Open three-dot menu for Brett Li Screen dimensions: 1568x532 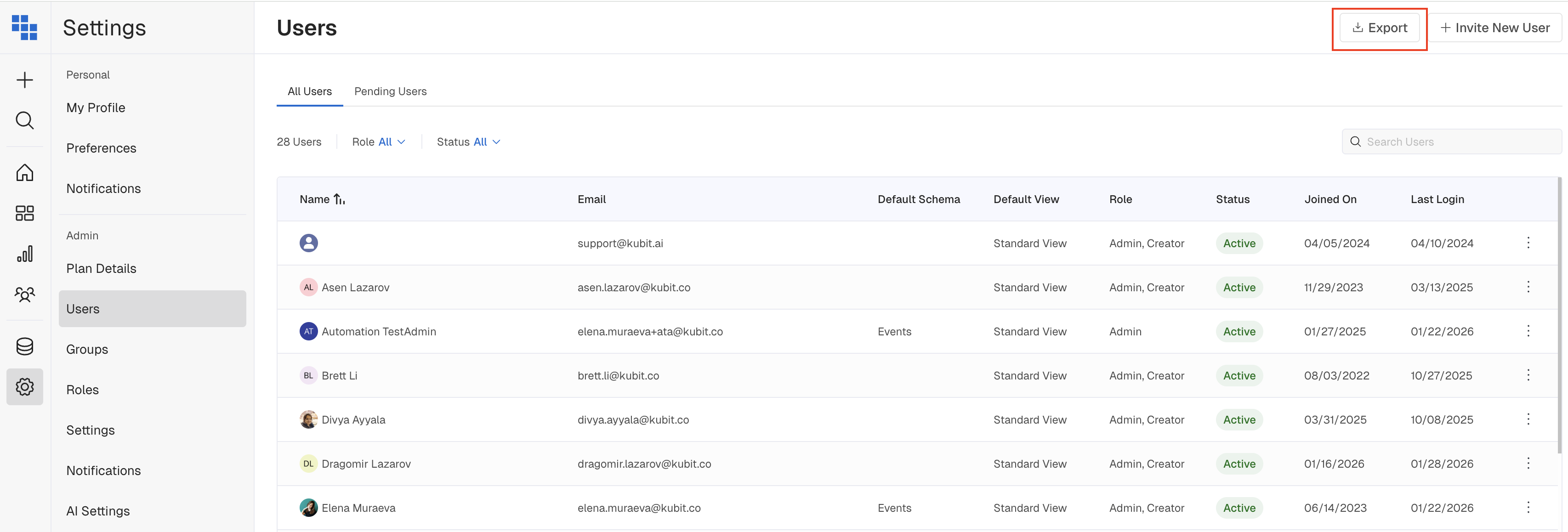click(x=1528, y=375)
